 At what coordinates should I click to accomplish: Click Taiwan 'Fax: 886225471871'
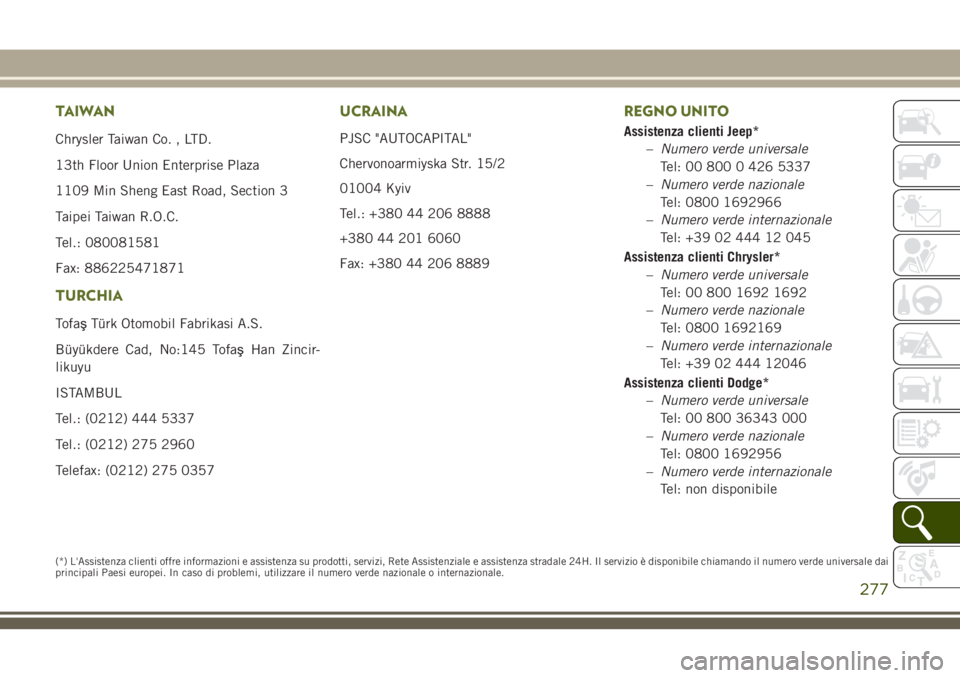[x=119, y=268]
